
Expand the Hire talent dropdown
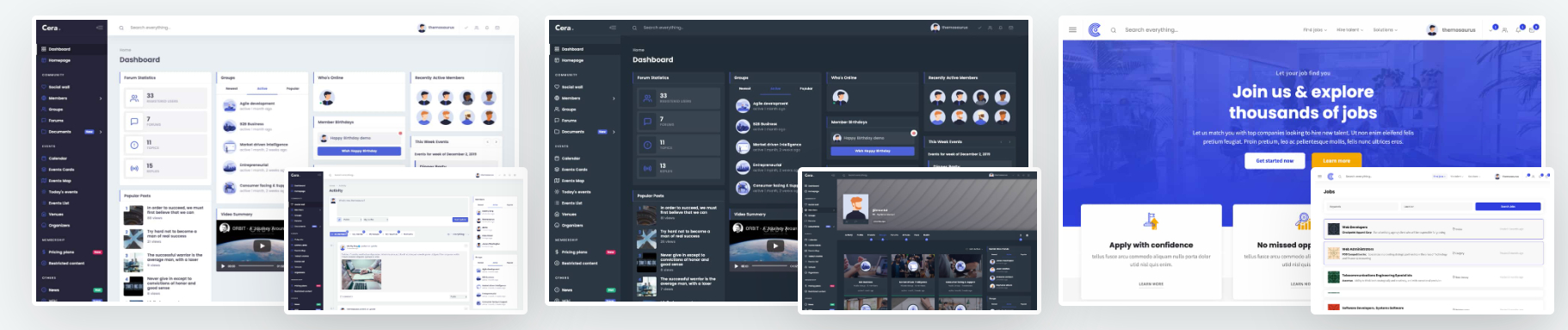coord(1349,30)
